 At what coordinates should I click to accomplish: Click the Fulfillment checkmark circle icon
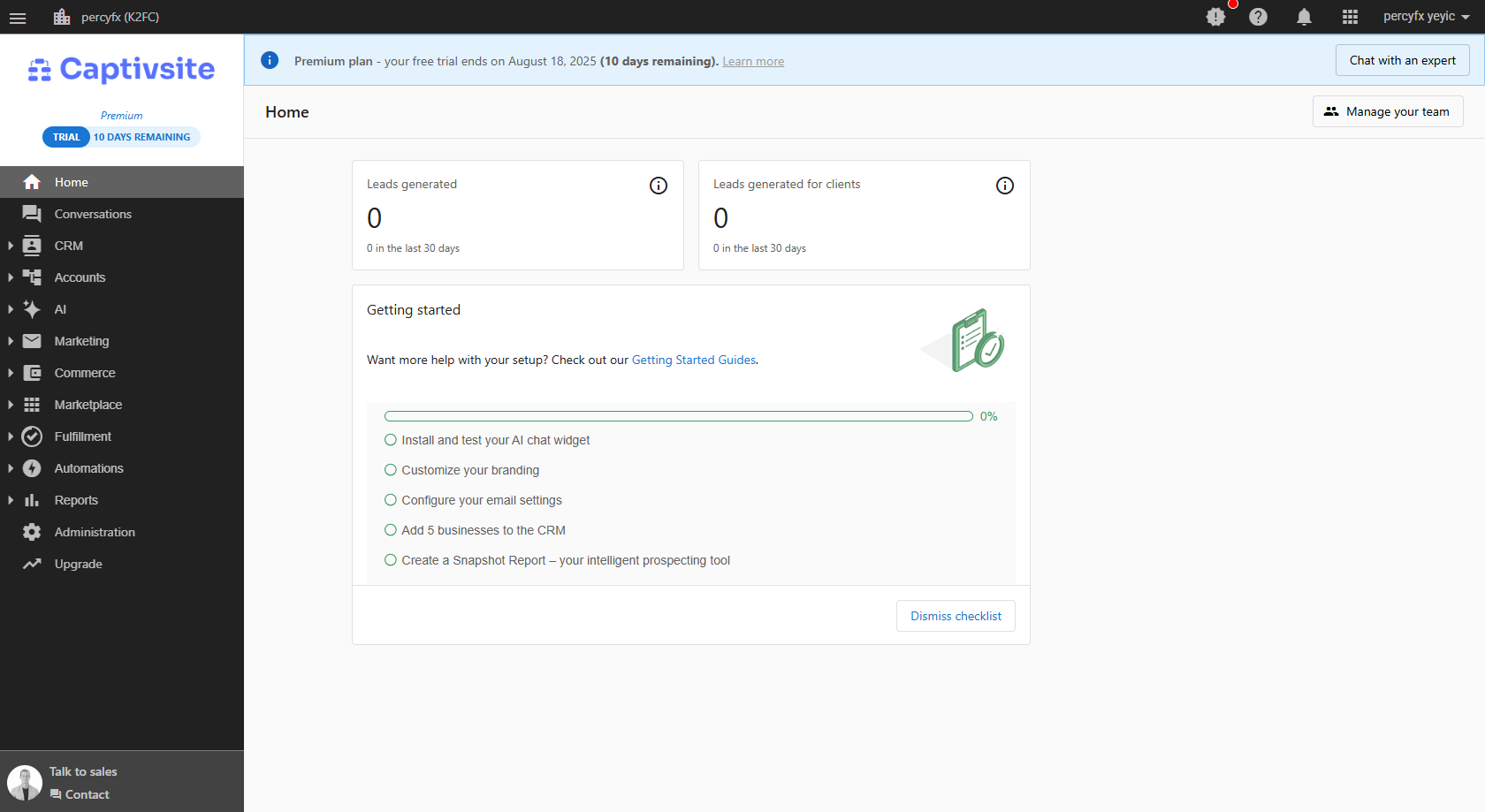click(x=32, y=436)
